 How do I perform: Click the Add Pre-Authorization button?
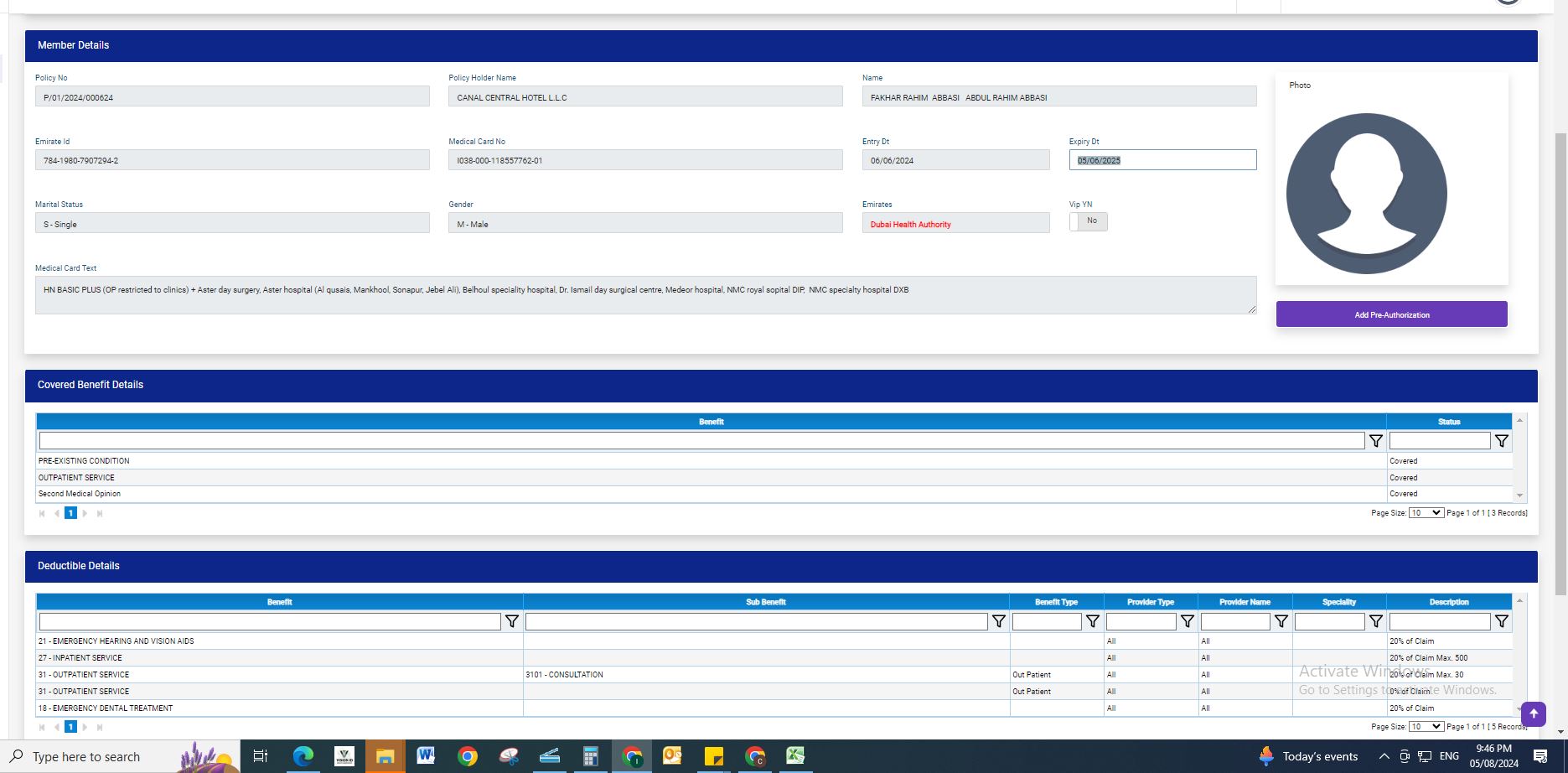[x=1391, y=314]
